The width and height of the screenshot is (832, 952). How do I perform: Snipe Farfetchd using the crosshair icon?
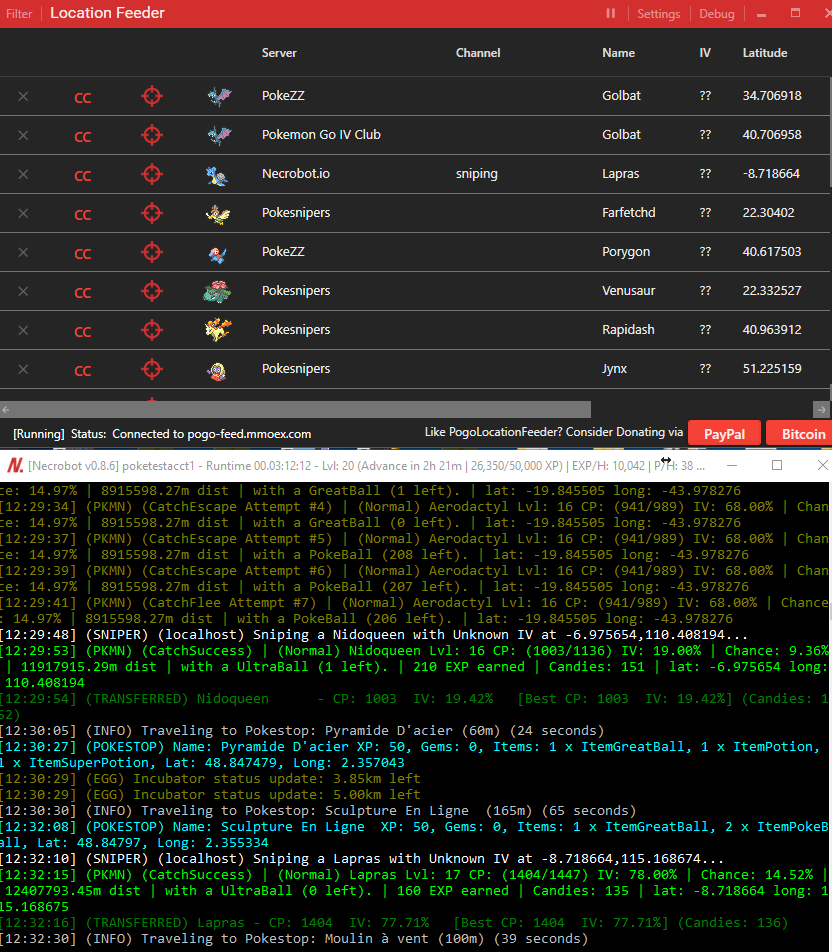point(152,213)
